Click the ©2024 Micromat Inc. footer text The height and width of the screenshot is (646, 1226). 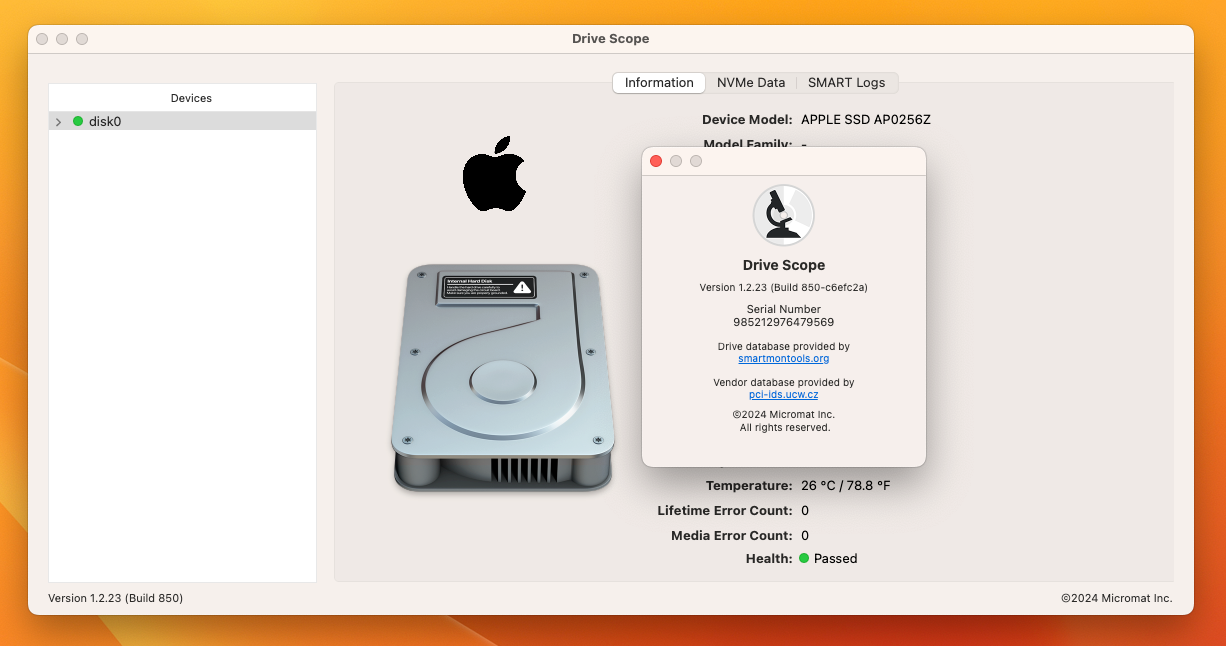[x=1116, y=598]
